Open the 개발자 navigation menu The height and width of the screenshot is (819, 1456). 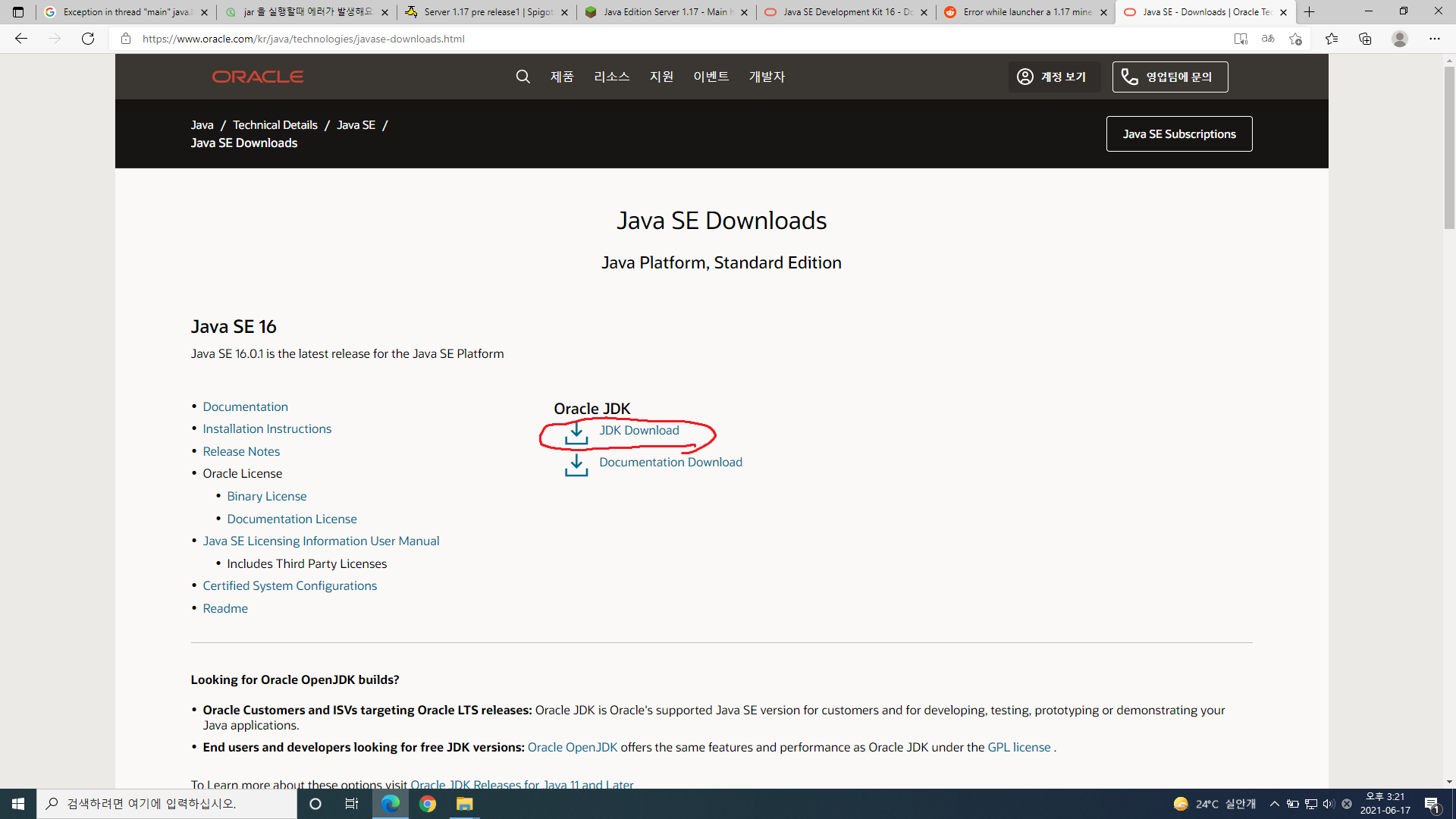pyautogui.click(x=767, y=77)
